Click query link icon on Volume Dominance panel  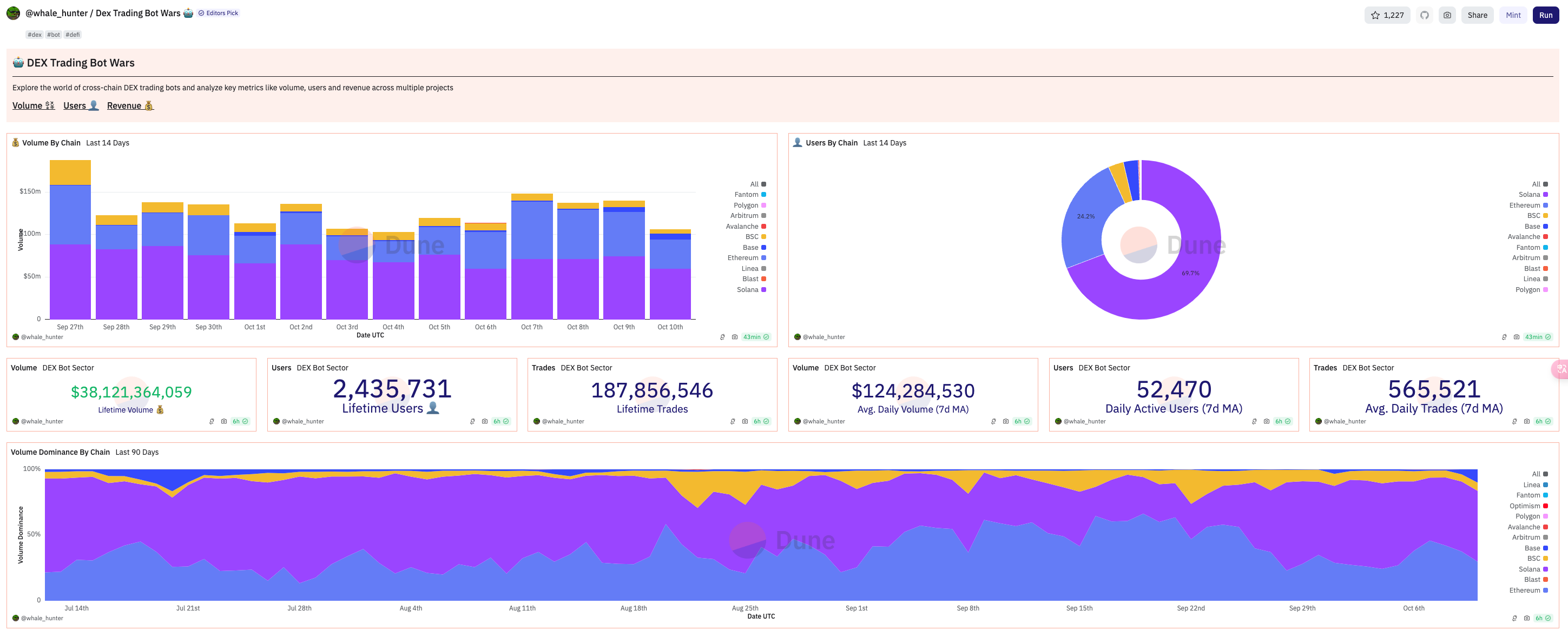[1514, 618]
